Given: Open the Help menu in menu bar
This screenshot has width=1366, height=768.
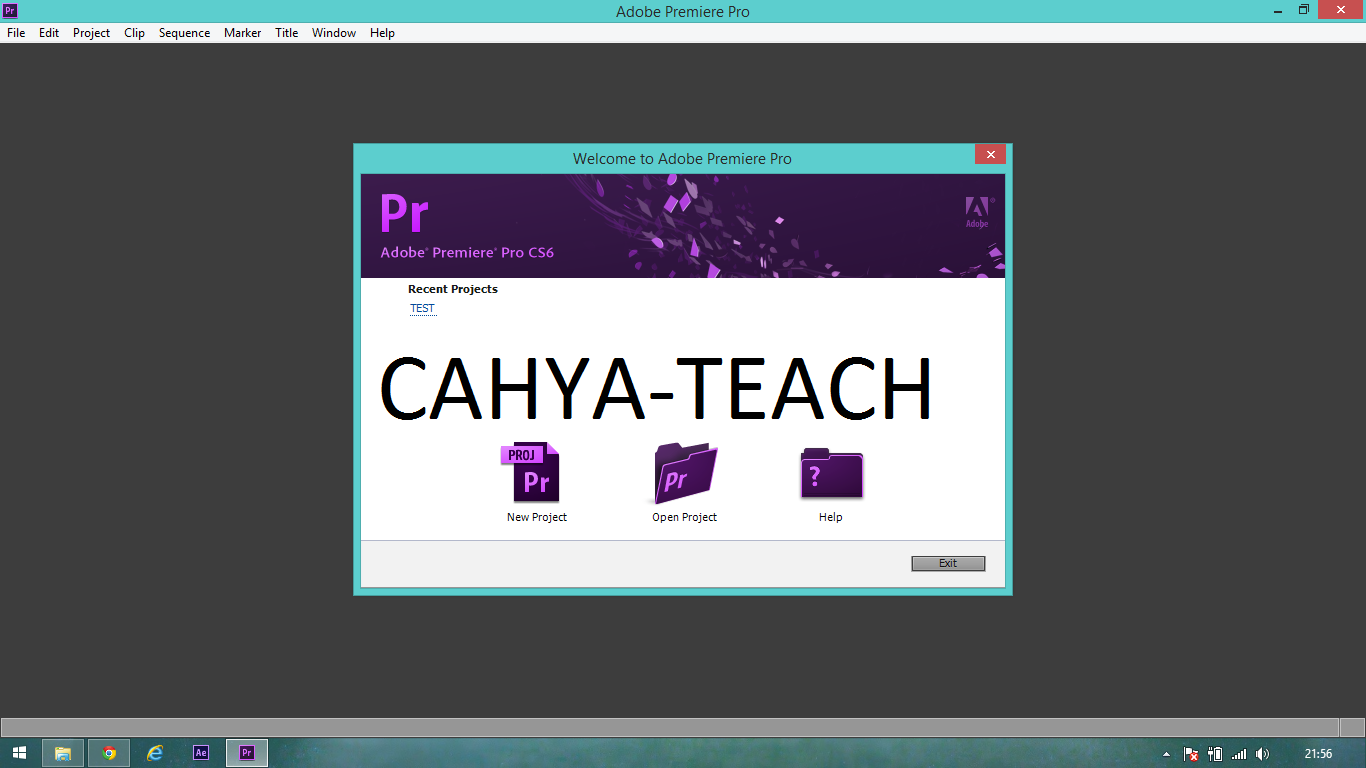Looking at the screenshot, I should point(382,33).
